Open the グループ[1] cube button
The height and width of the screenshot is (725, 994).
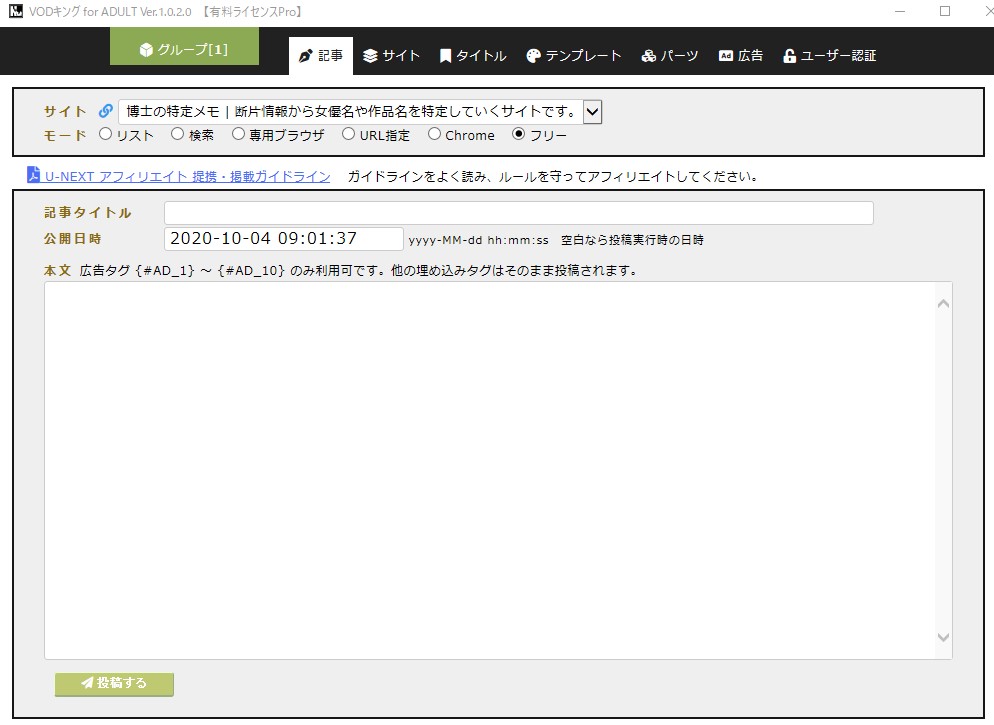(184, 49)
